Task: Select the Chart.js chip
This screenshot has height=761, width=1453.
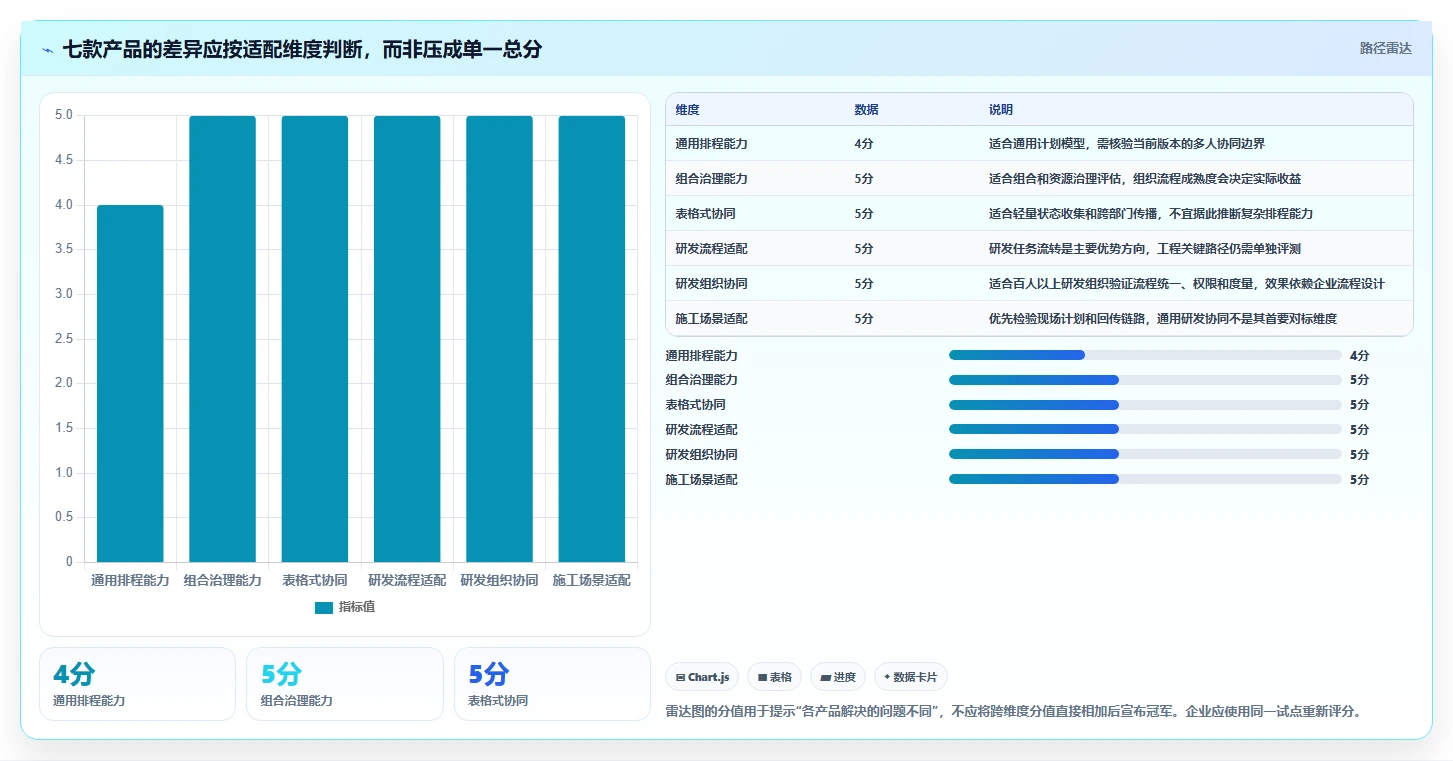Action: (702, 677)
